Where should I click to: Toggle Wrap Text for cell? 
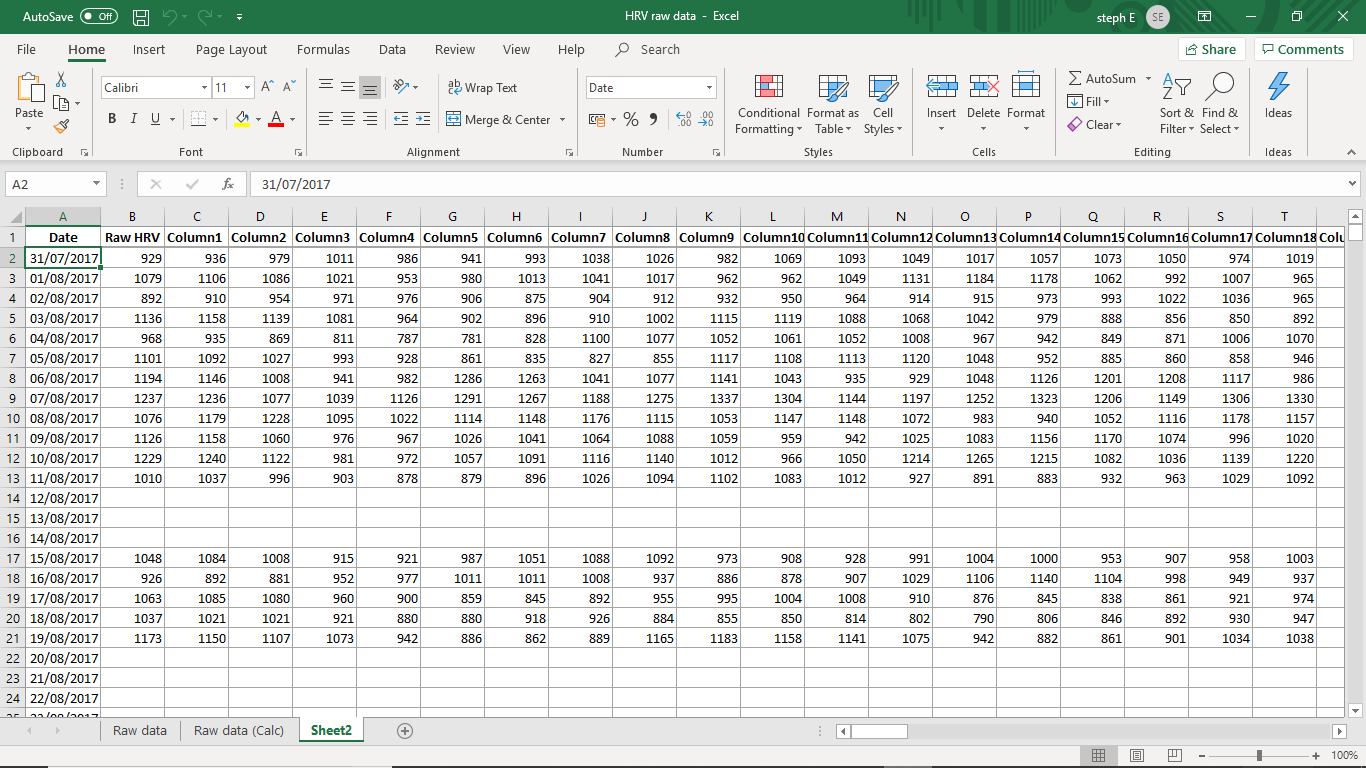[x=482, y=88]
